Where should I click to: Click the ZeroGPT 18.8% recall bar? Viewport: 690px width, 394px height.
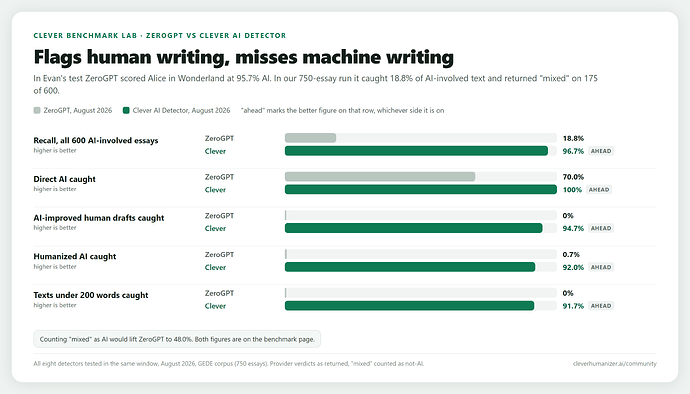tap(310, 138)
